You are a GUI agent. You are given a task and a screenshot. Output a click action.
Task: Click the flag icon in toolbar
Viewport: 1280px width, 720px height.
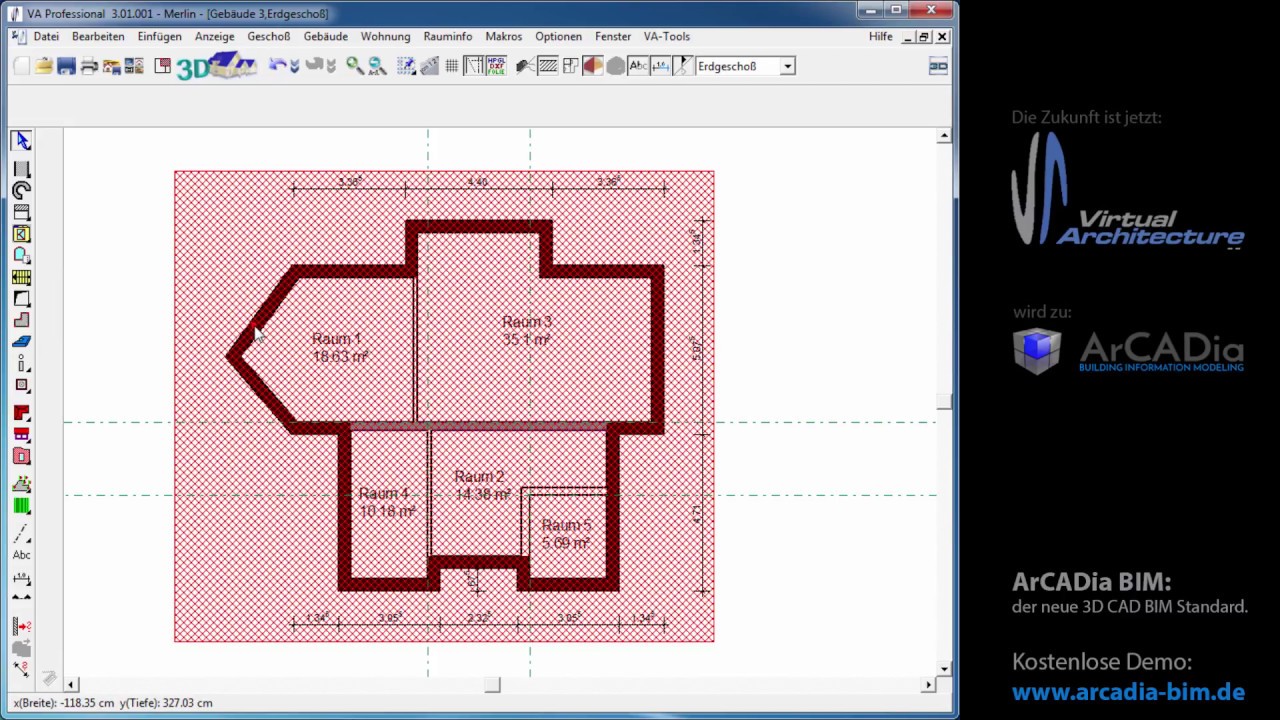pyautogui.click(x=683, y=66)
